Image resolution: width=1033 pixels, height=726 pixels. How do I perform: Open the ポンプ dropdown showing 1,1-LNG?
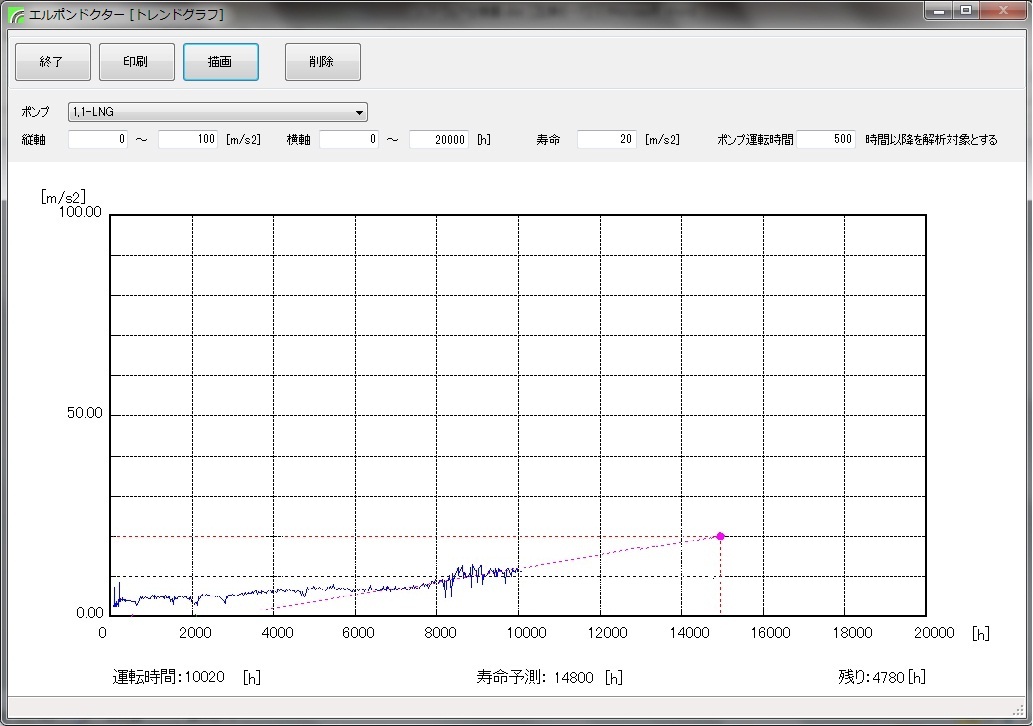217,112
